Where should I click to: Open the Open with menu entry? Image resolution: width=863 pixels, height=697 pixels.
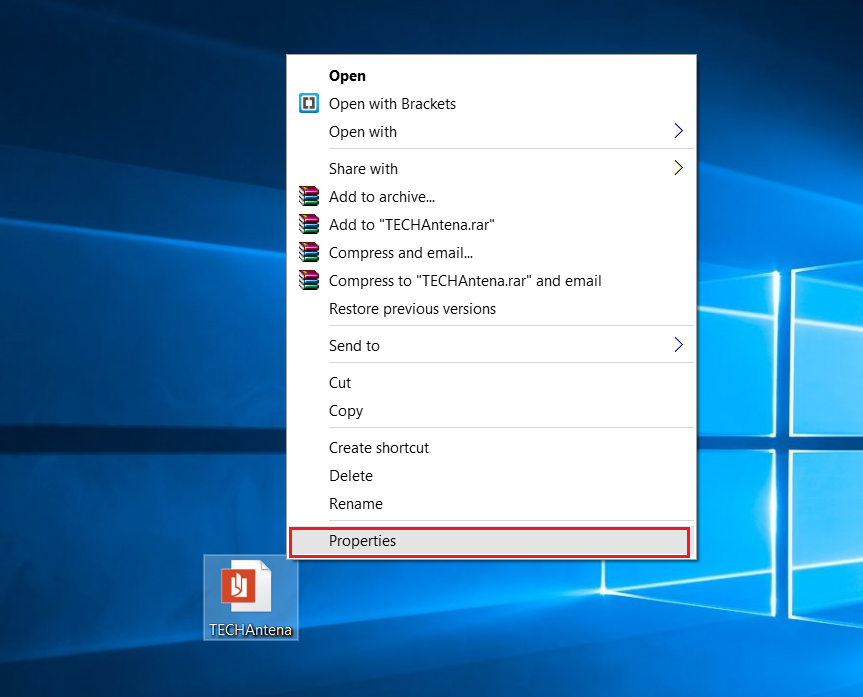491,132
